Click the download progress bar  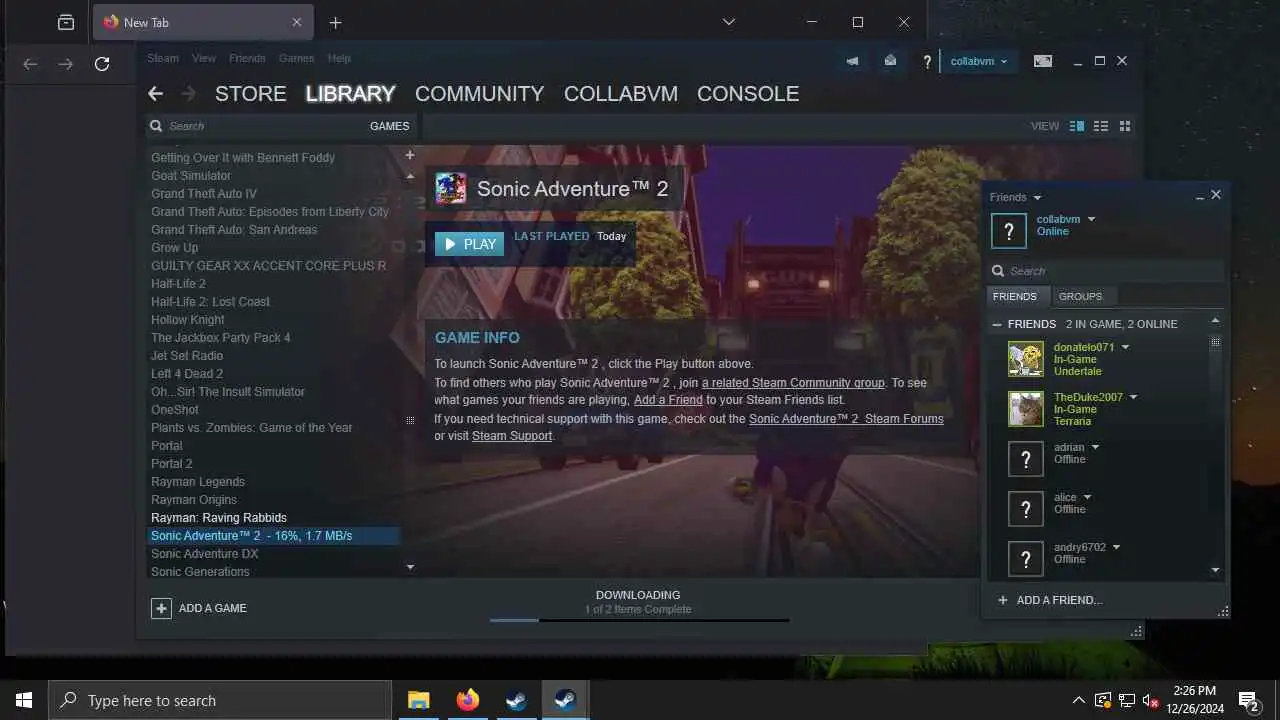click(x=639, y=620)
